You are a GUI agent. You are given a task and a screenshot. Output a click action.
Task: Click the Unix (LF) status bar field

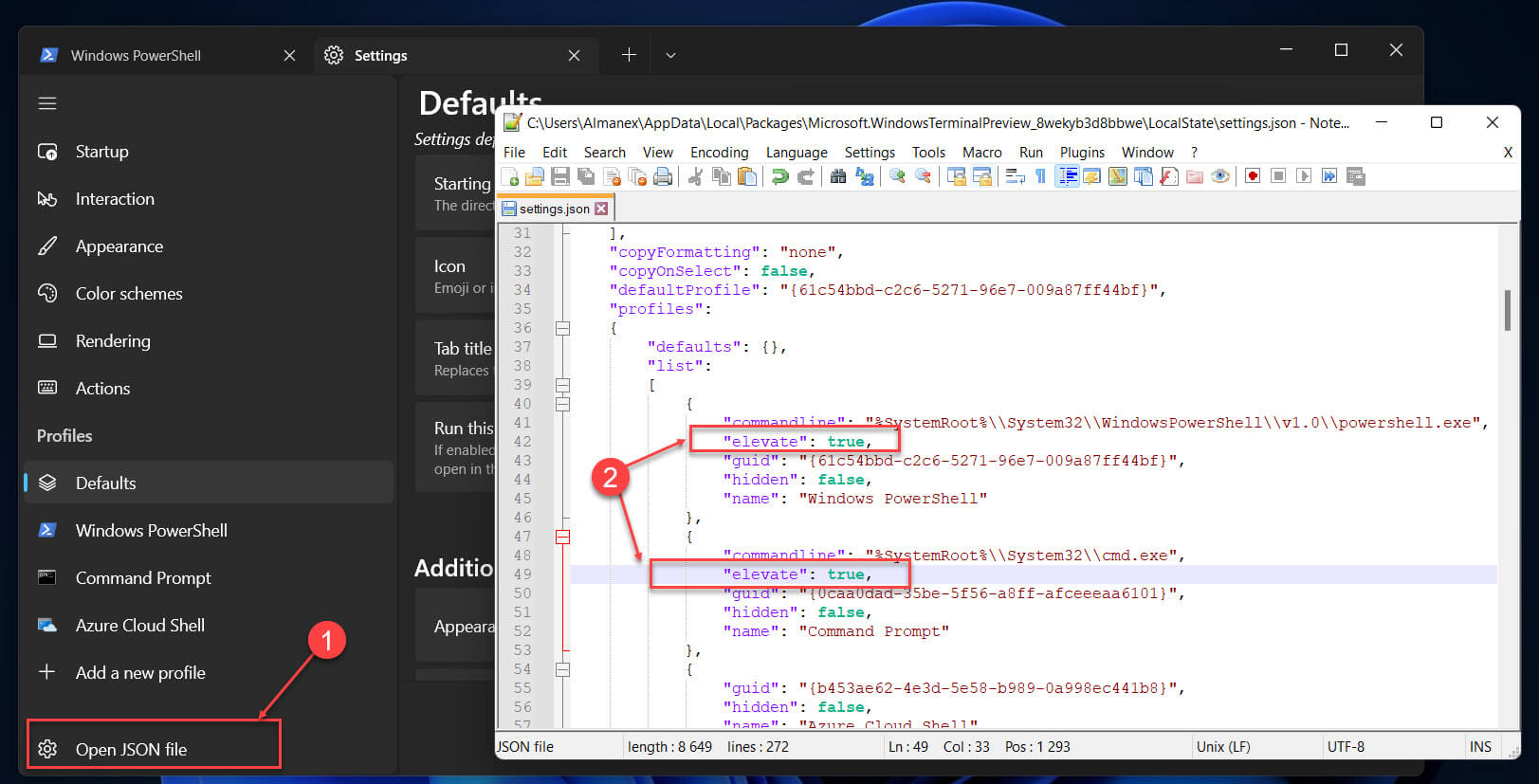point(1223,747)
